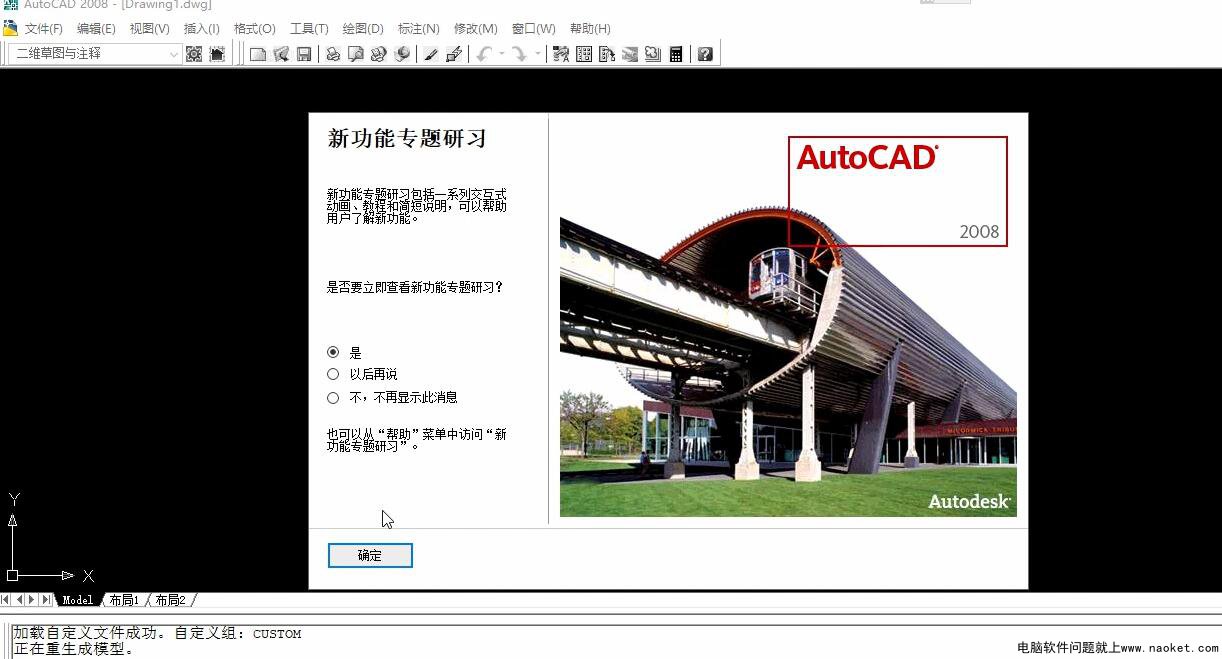Click the Help question mark icon

click(705, 54)
